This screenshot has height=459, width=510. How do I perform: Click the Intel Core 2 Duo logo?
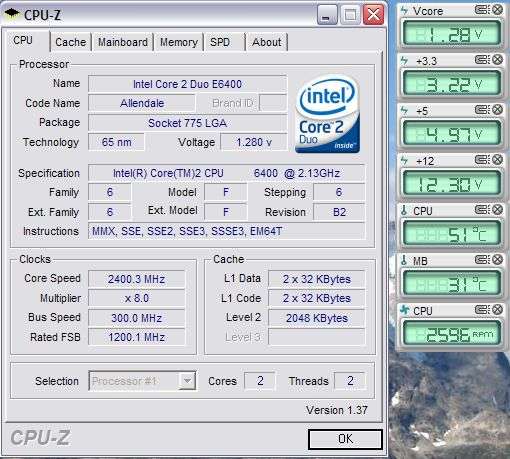point(328,113)
